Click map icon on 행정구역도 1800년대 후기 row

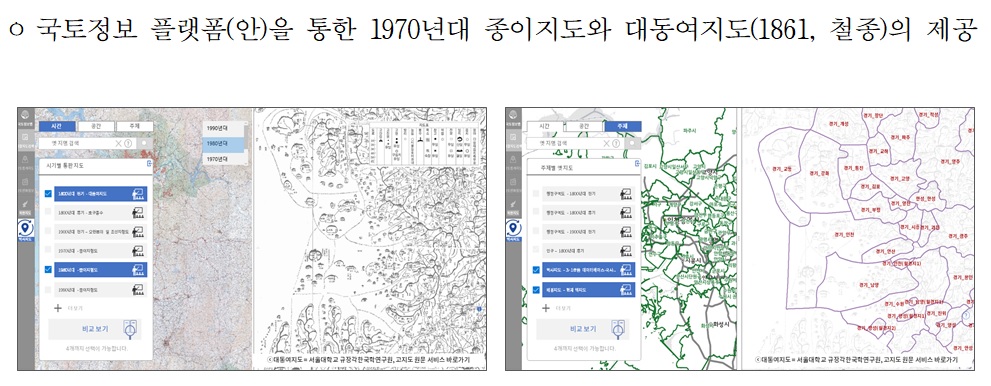[625, 213]
